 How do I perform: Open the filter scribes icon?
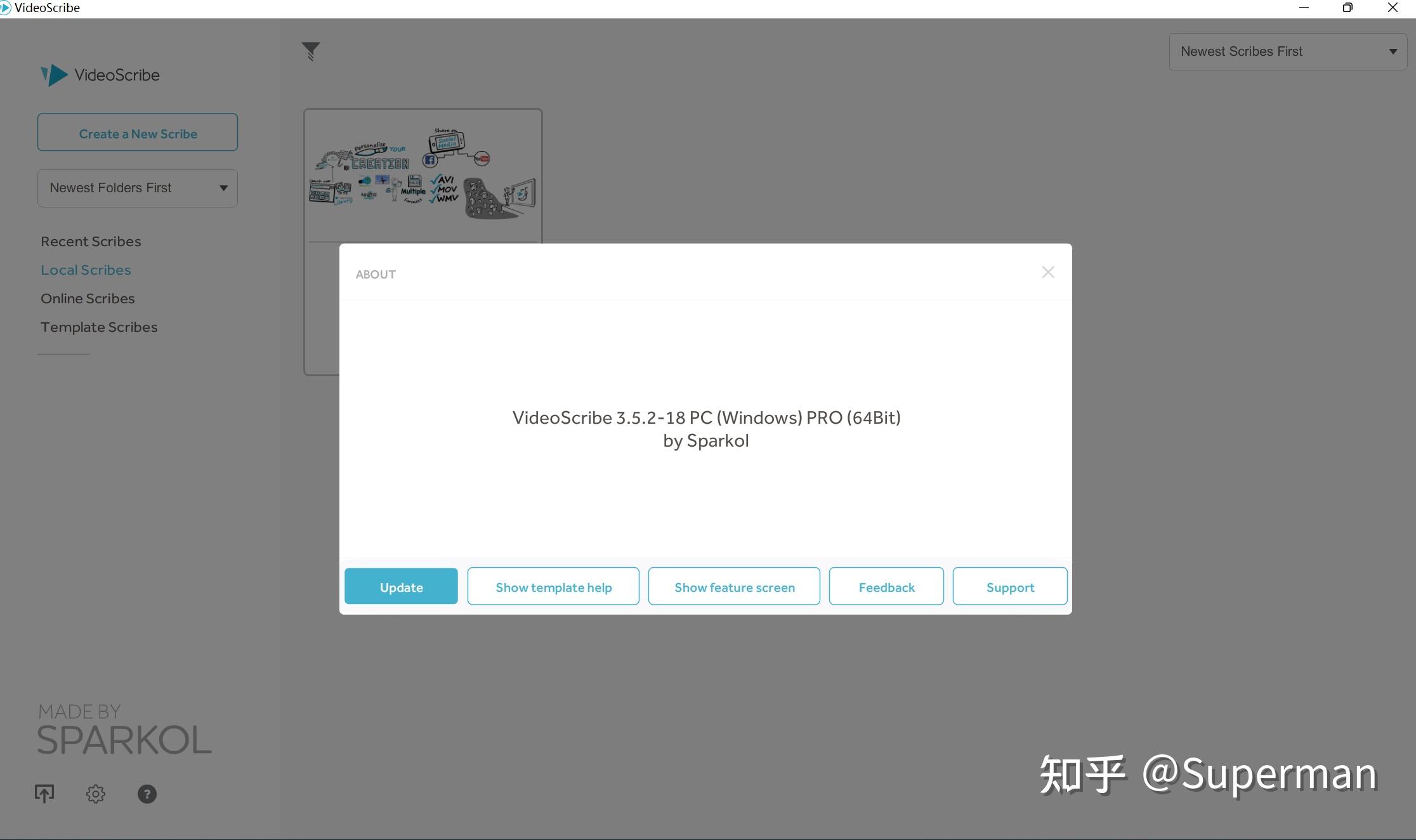(x=310, y=51)
